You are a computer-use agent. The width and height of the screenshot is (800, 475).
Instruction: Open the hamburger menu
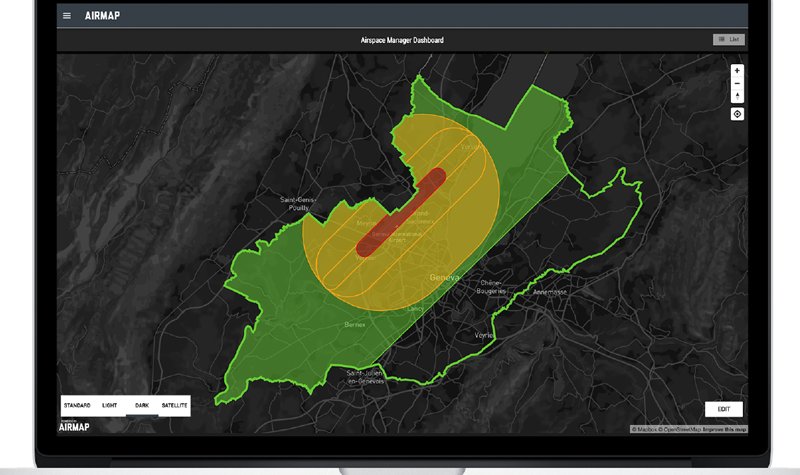(67, 16)
